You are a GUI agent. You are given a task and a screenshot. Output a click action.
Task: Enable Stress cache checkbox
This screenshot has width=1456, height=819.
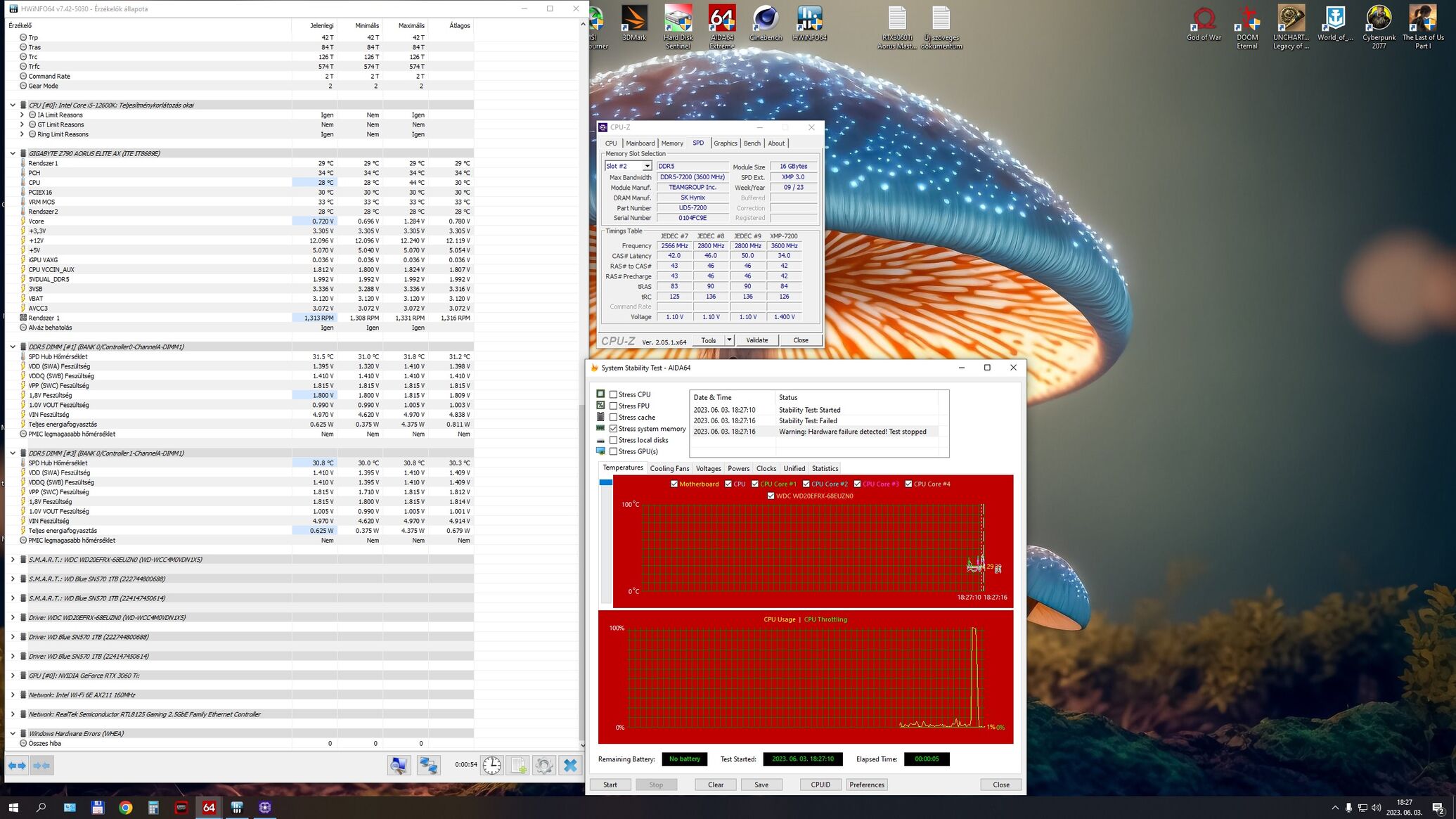613,417
